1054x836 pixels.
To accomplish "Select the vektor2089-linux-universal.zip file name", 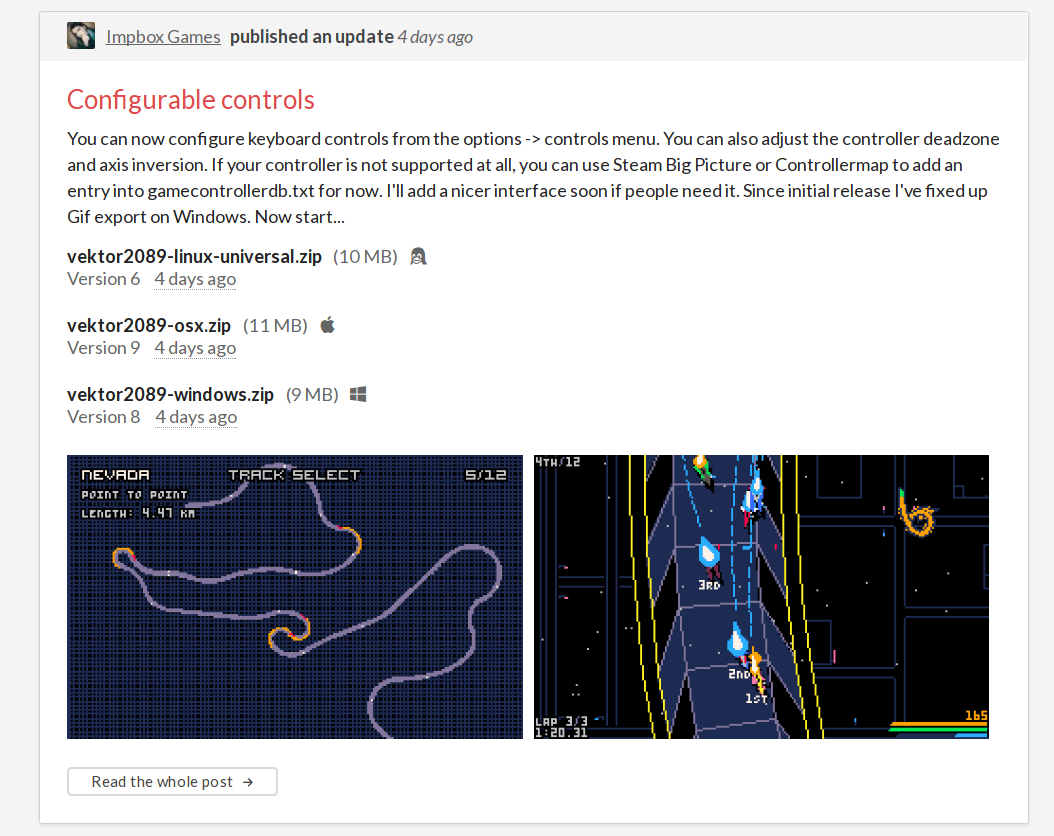I will point(194,257).
